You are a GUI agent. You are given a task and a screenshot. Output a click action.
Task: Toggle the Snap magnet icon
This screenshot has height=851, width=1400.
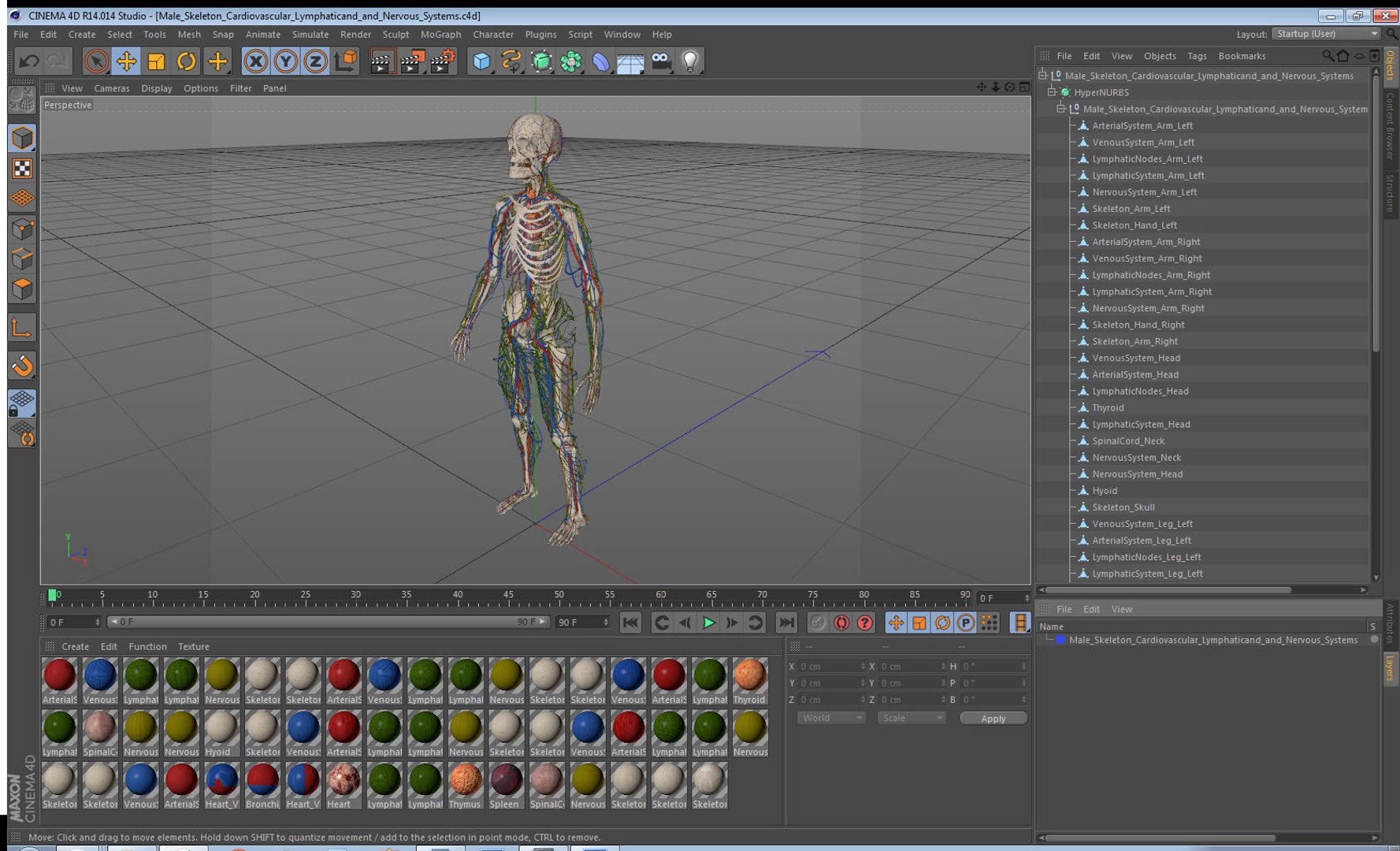coord(22,366)
